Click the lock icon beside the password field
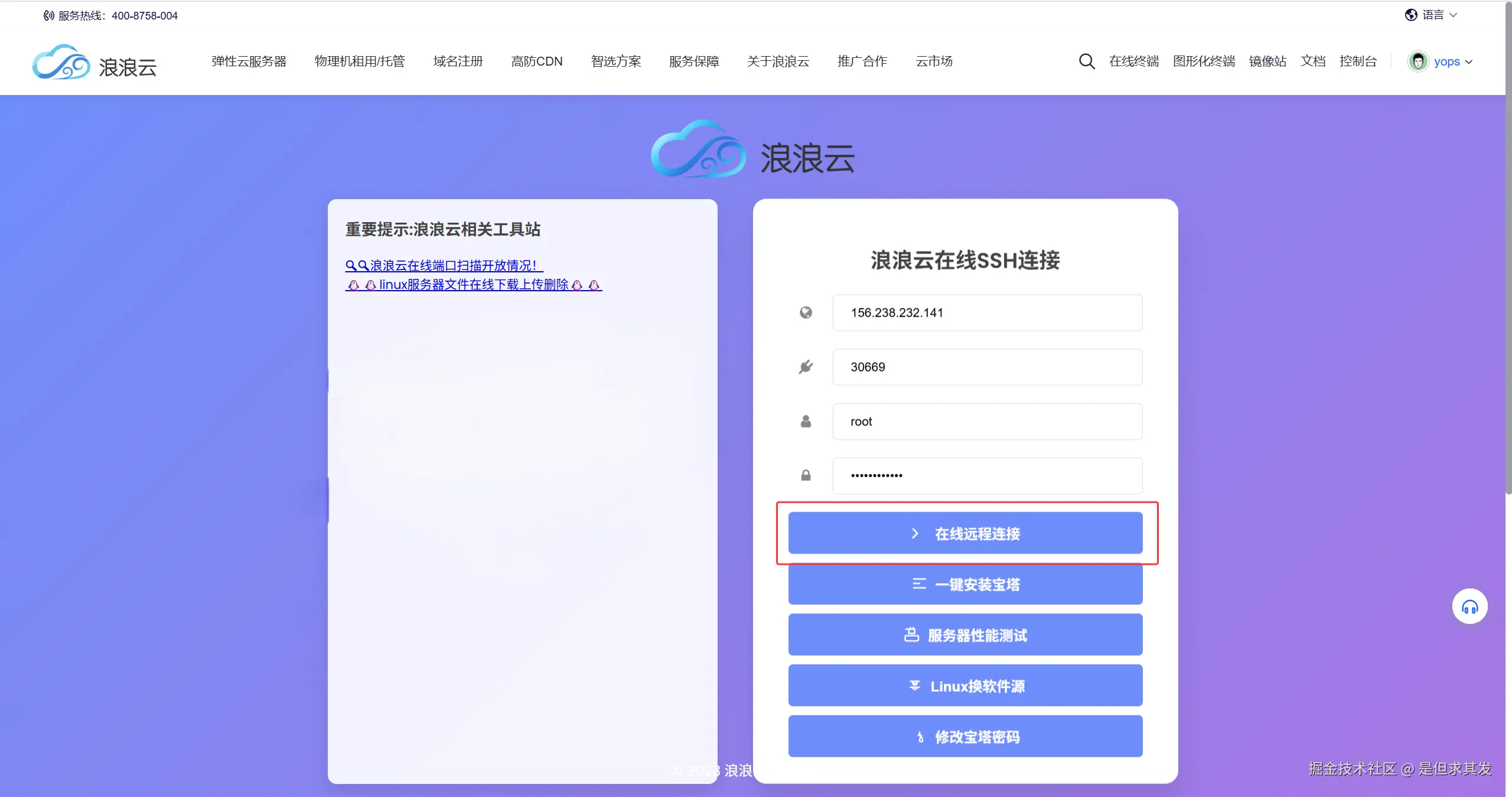This screenshot has width=1512, height=797. pyautogui.click(x=806, y=475)
